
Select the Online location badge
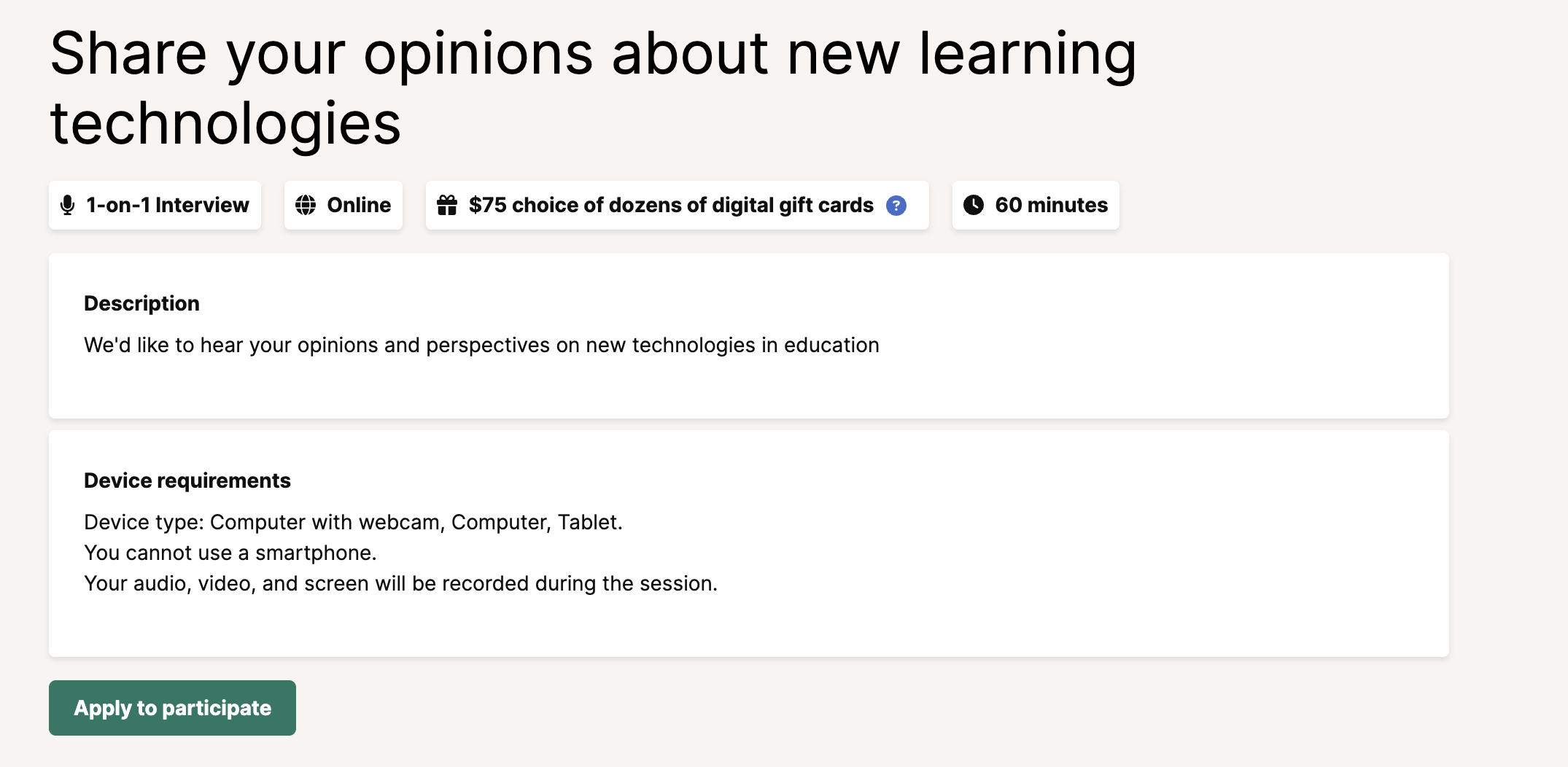[344, 205]
